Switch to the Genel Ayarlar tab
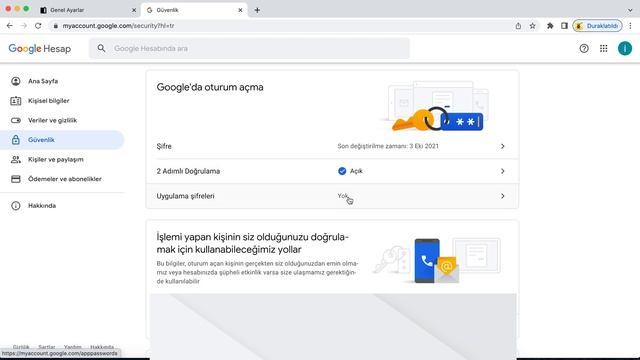The image size is (640, 360). pyautogui.click(x=87, y=10)
